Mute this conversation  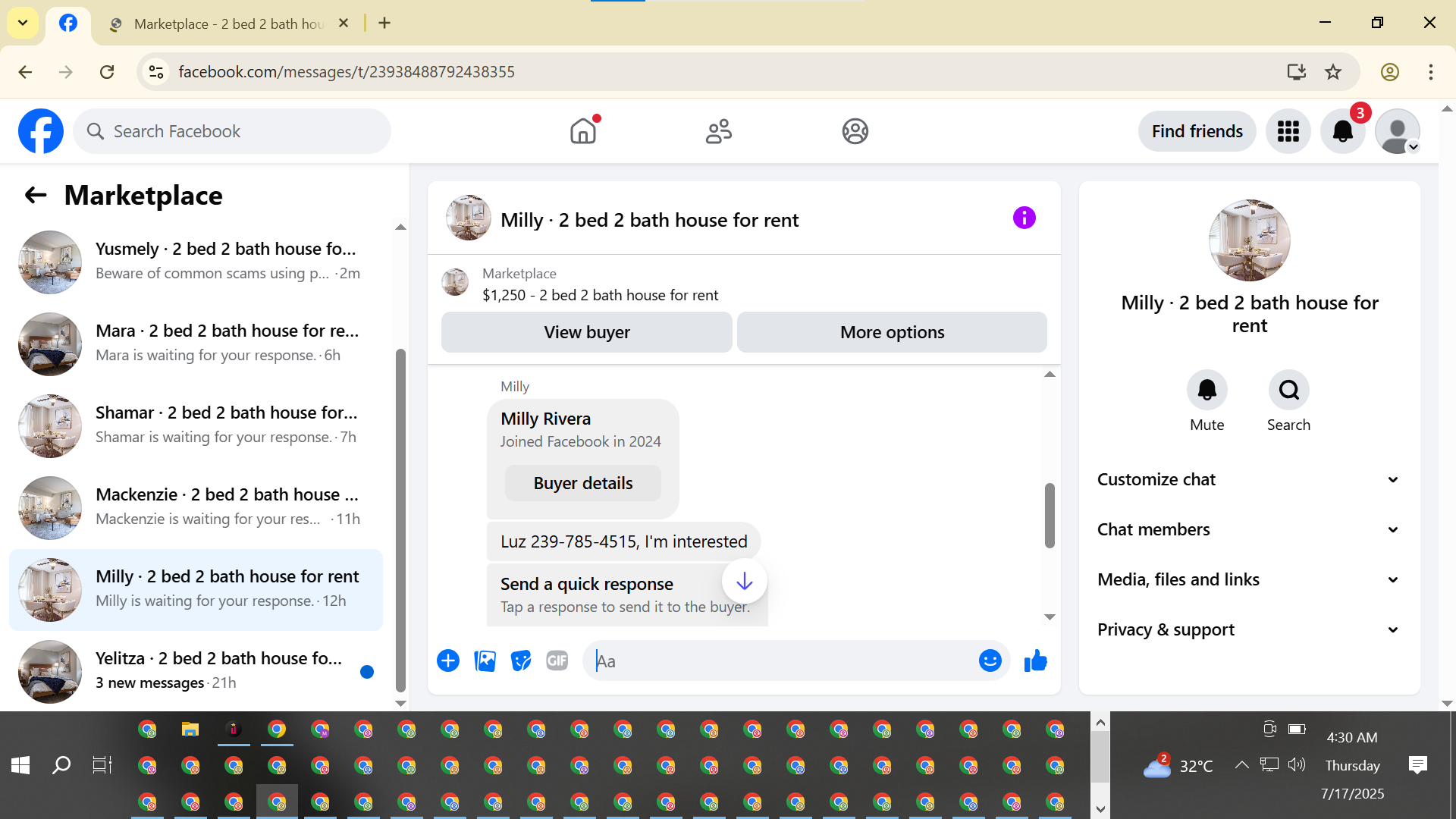click(x=1207, y=391)
